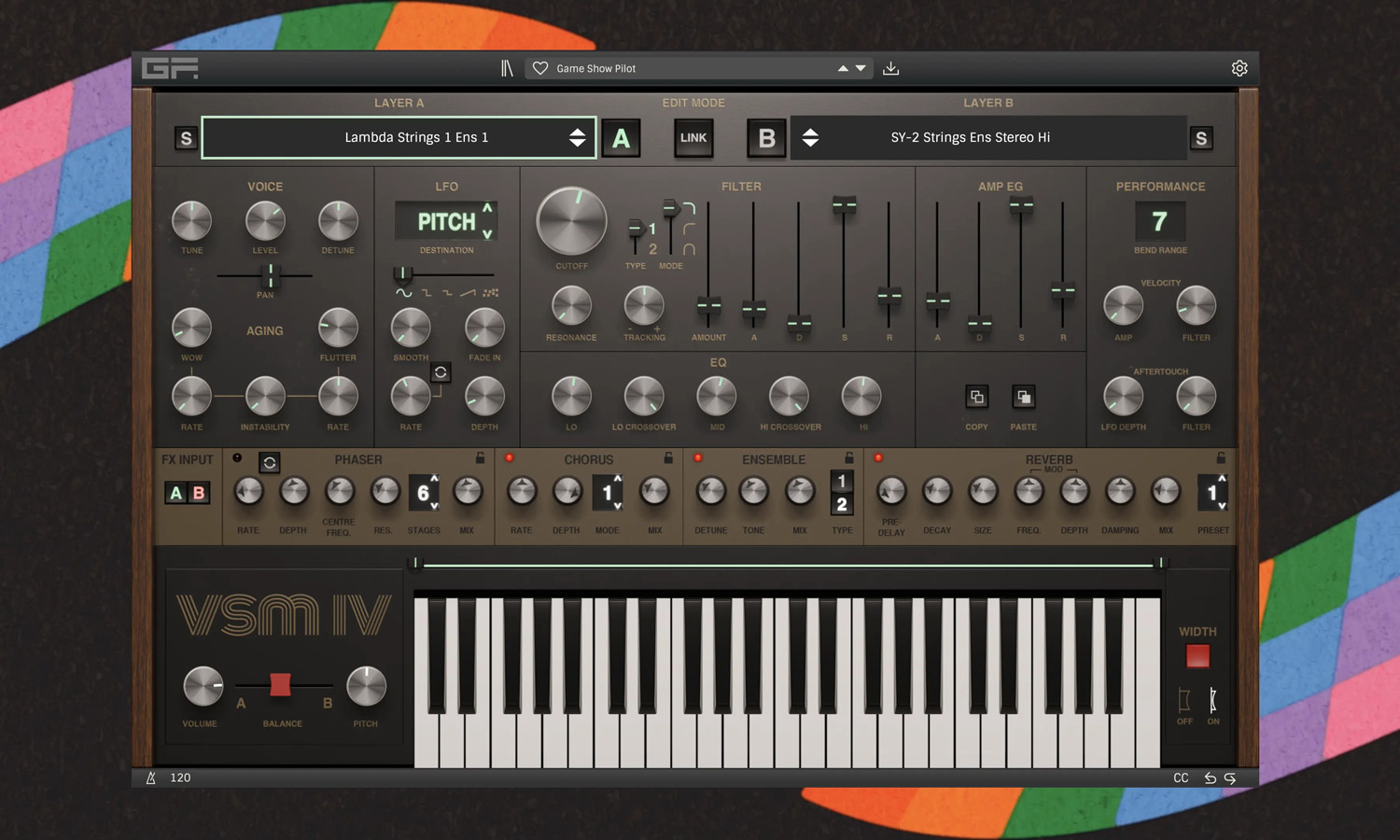Click the GF logo
1400x840 pixels.
[x=170, y=68]
